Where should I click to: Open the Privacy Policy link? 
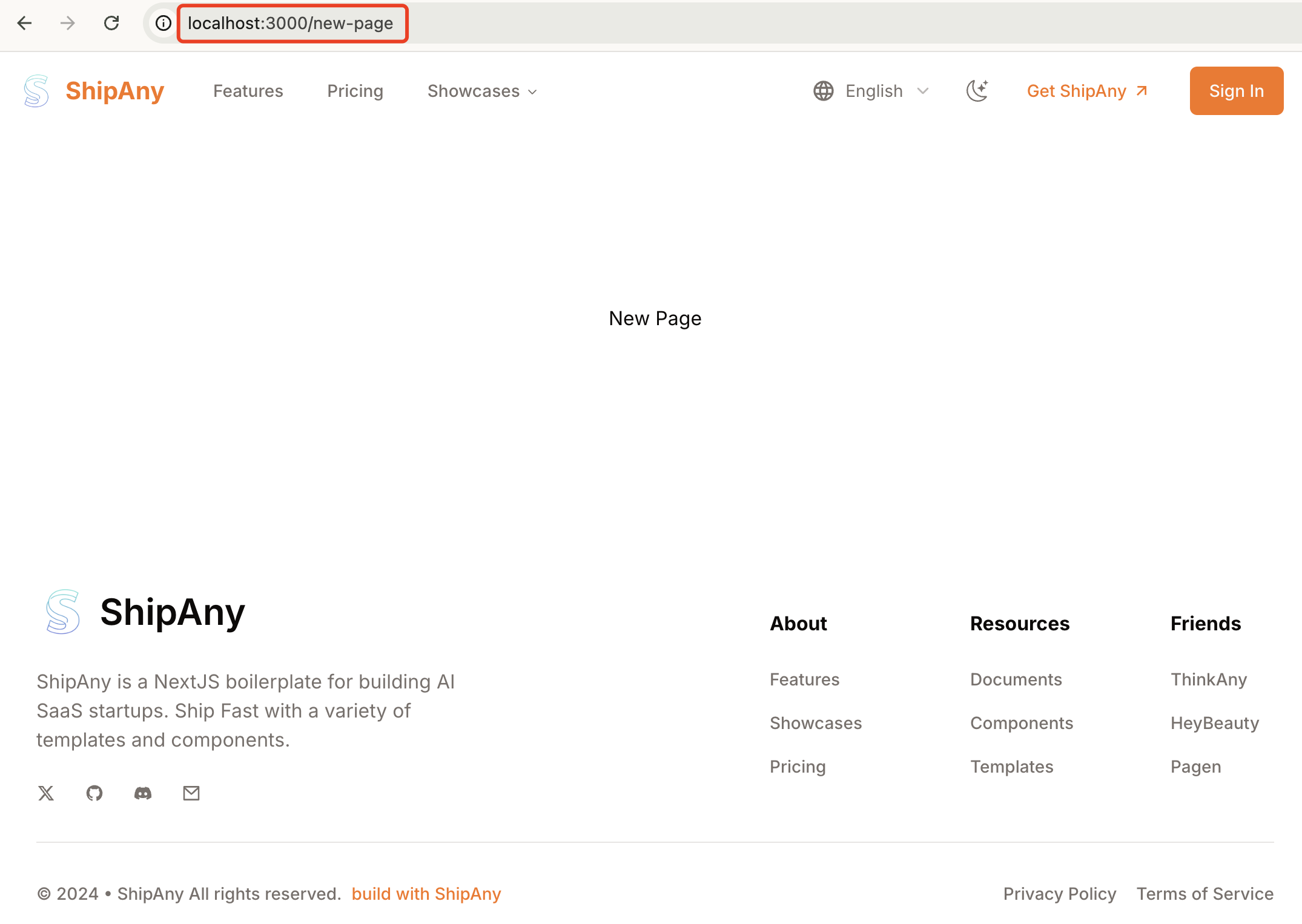click(x=1060, y=894)
